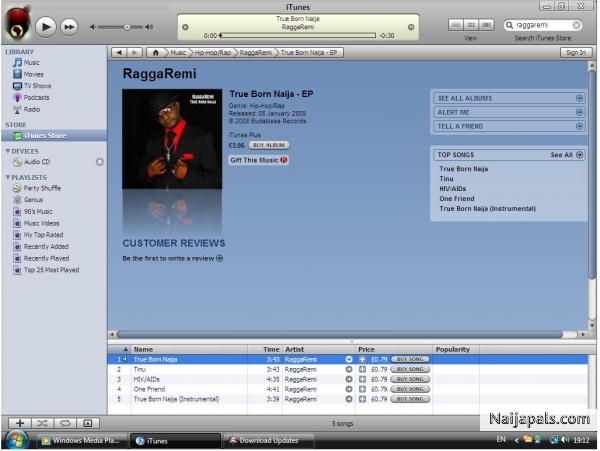Viewport: 600px width, 451px height.
Task: Toggle repeat playback
Action: pyautogui.click(x=65, y=423)
